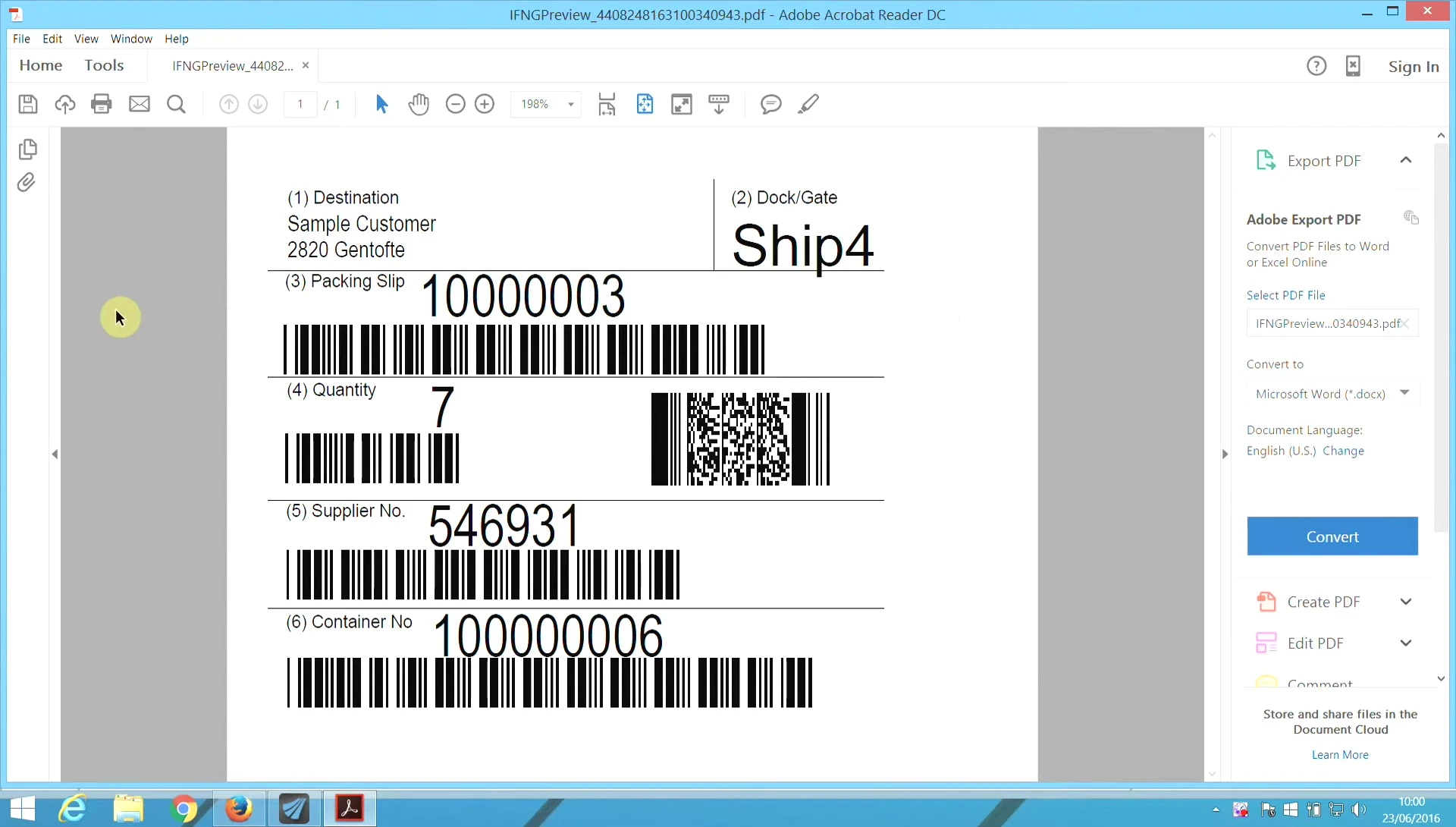The width and height of the screenshot is (1456, 827).
Task: Collapse the left navigation pane arrow
Action: (x=55, y=454)
